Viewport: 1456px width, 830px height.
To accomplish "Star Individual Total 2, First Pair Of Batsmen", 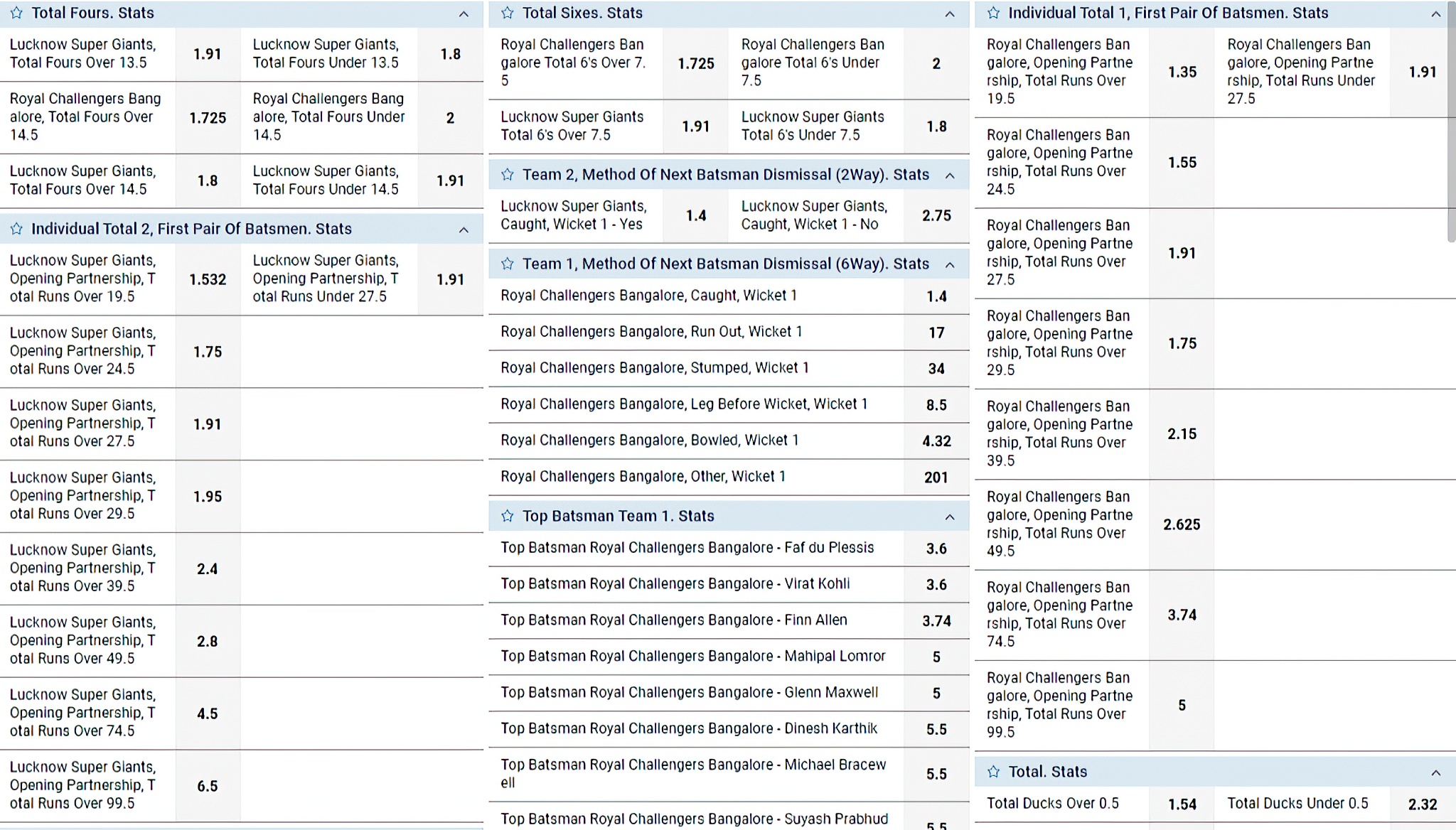I will (17, 229).
